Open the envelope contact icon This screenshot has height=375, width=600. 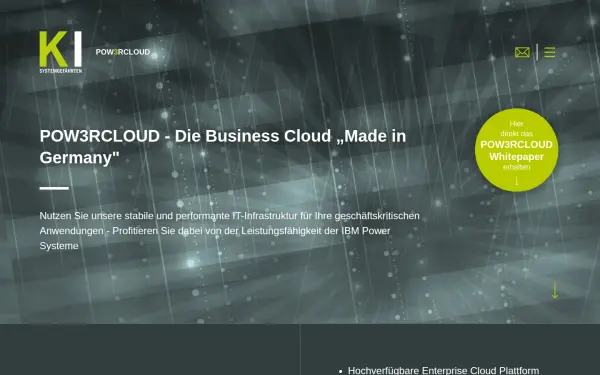(x=522, y=52)
